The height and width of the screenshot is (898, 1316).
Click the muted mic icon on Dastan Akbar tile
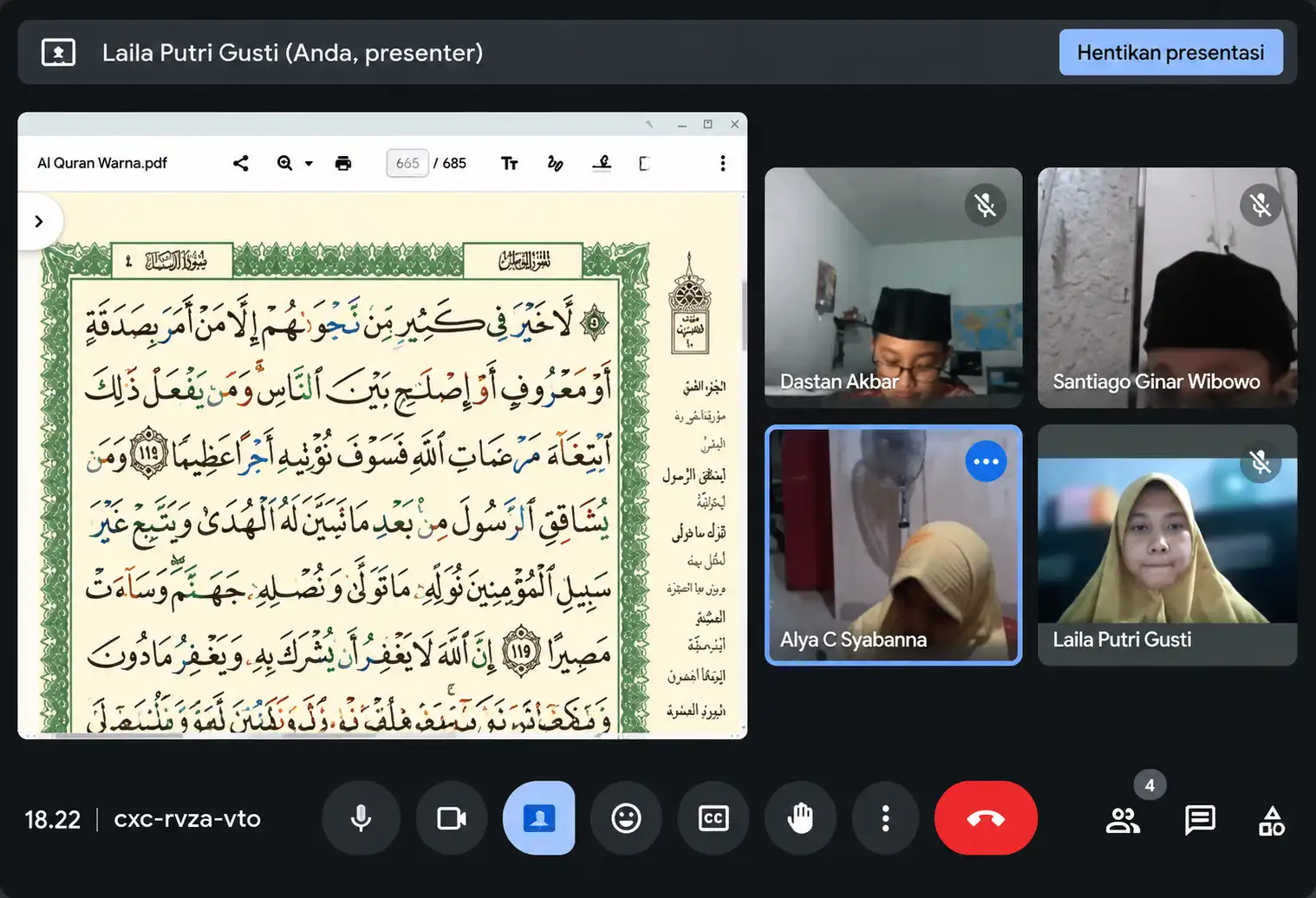pyautogui.click(x=985, y=205)
